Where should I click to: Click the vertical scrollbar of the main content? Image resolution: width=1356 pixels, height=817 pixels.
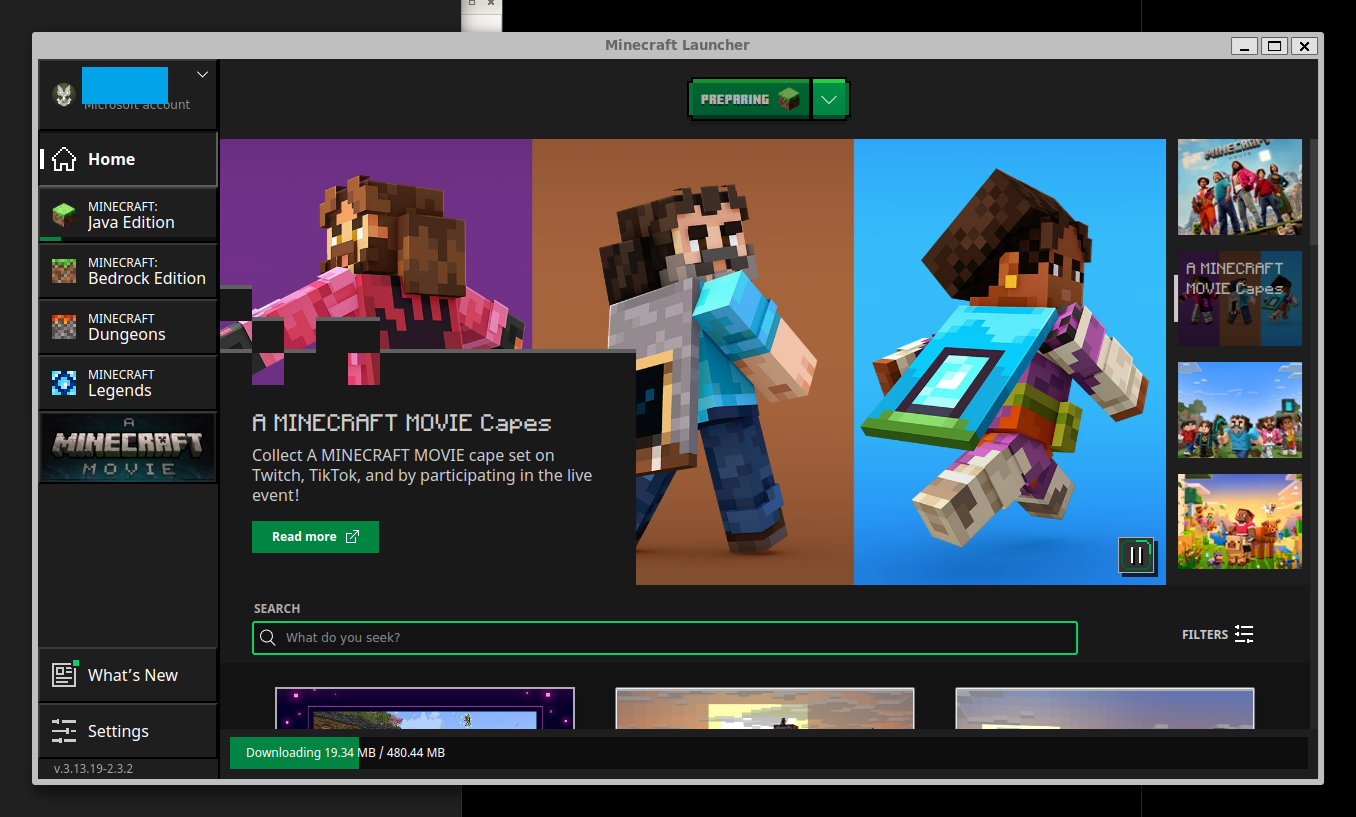coord(1314,192)
